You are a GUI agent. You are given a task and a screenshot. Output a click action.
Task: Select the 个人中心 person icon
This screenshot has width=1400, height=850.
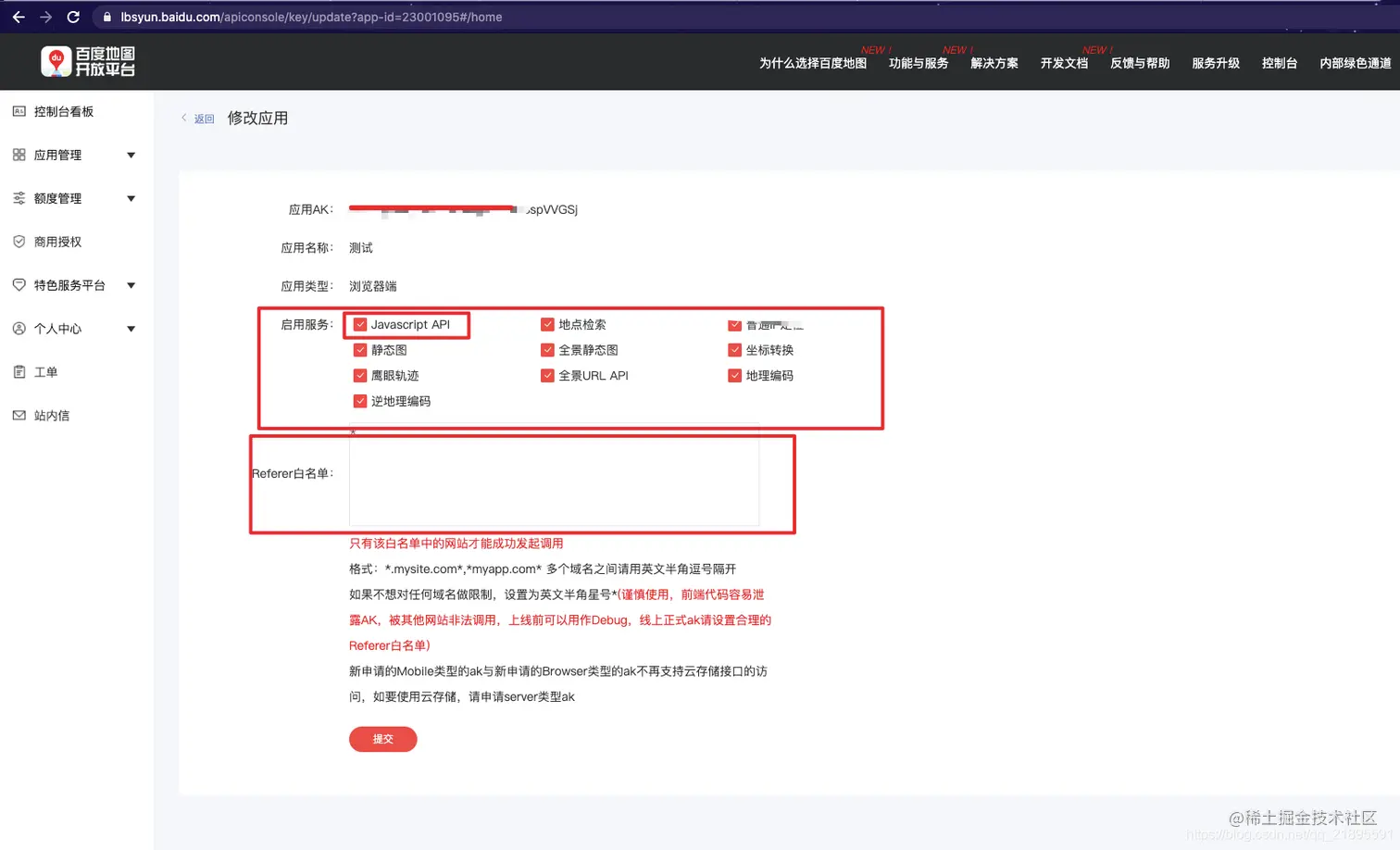19,328
